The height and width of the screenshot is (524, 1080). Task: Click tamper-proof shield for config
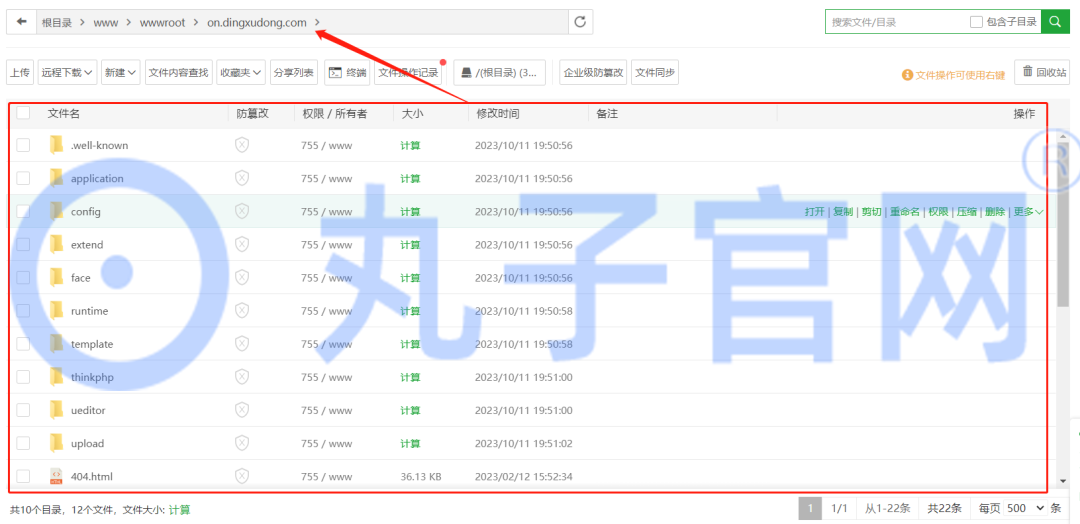242,211
